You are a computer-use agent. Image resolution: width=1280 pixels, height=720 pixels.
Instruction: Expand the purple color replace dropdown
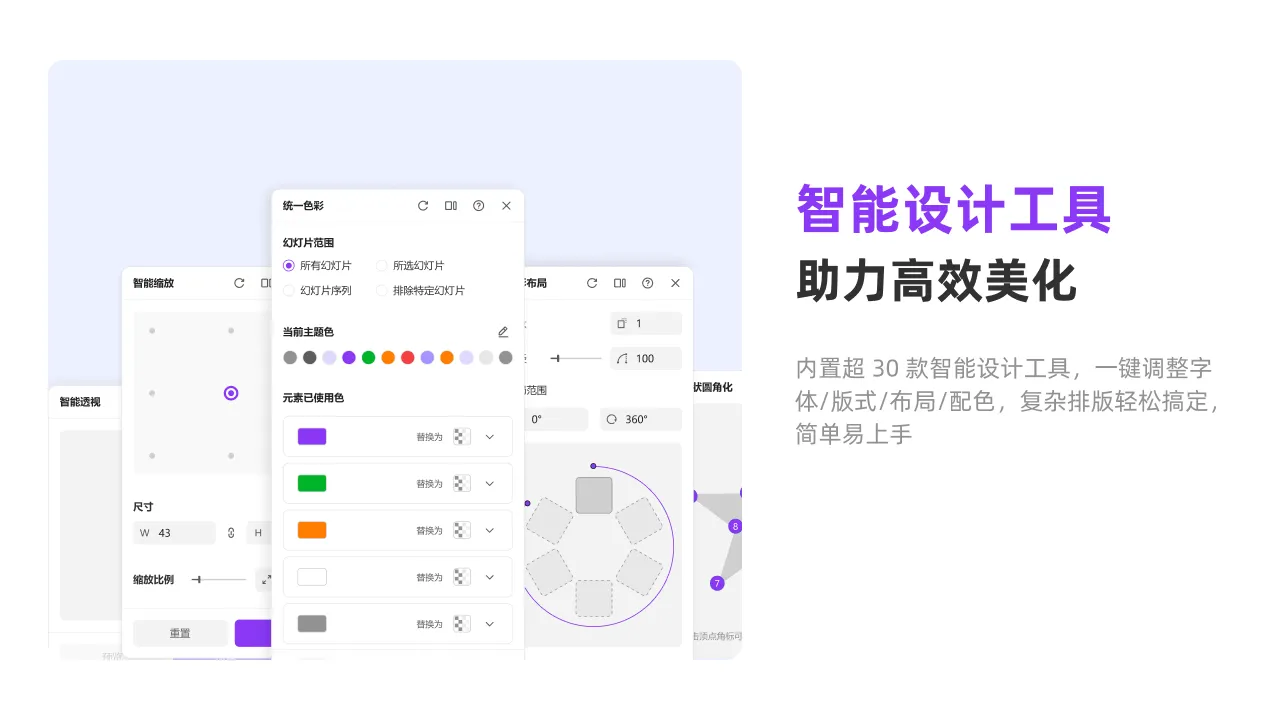pyautogui.click(x=490, y=437)
